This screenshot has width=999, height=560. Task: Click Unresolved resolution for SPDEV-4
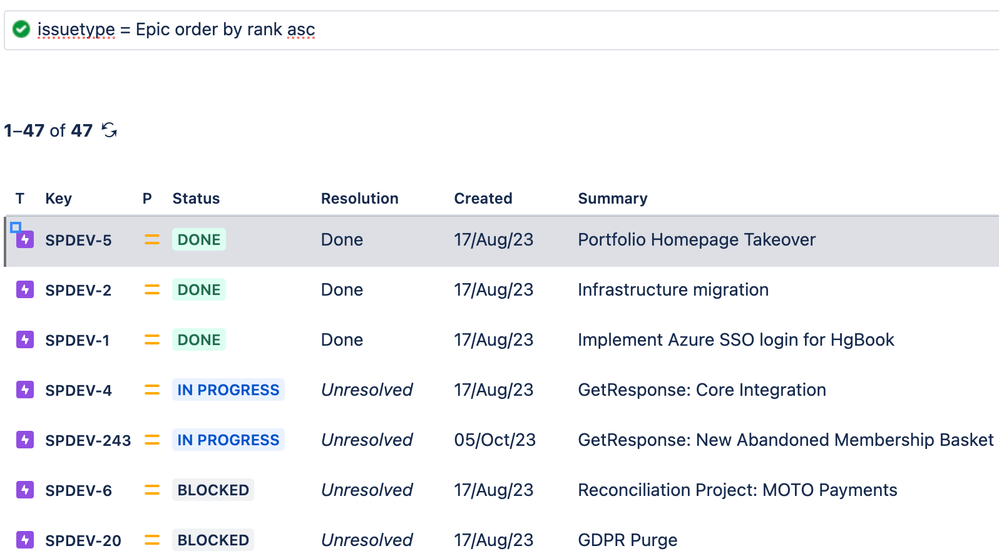pyautogui.click(x=366, y=390)
